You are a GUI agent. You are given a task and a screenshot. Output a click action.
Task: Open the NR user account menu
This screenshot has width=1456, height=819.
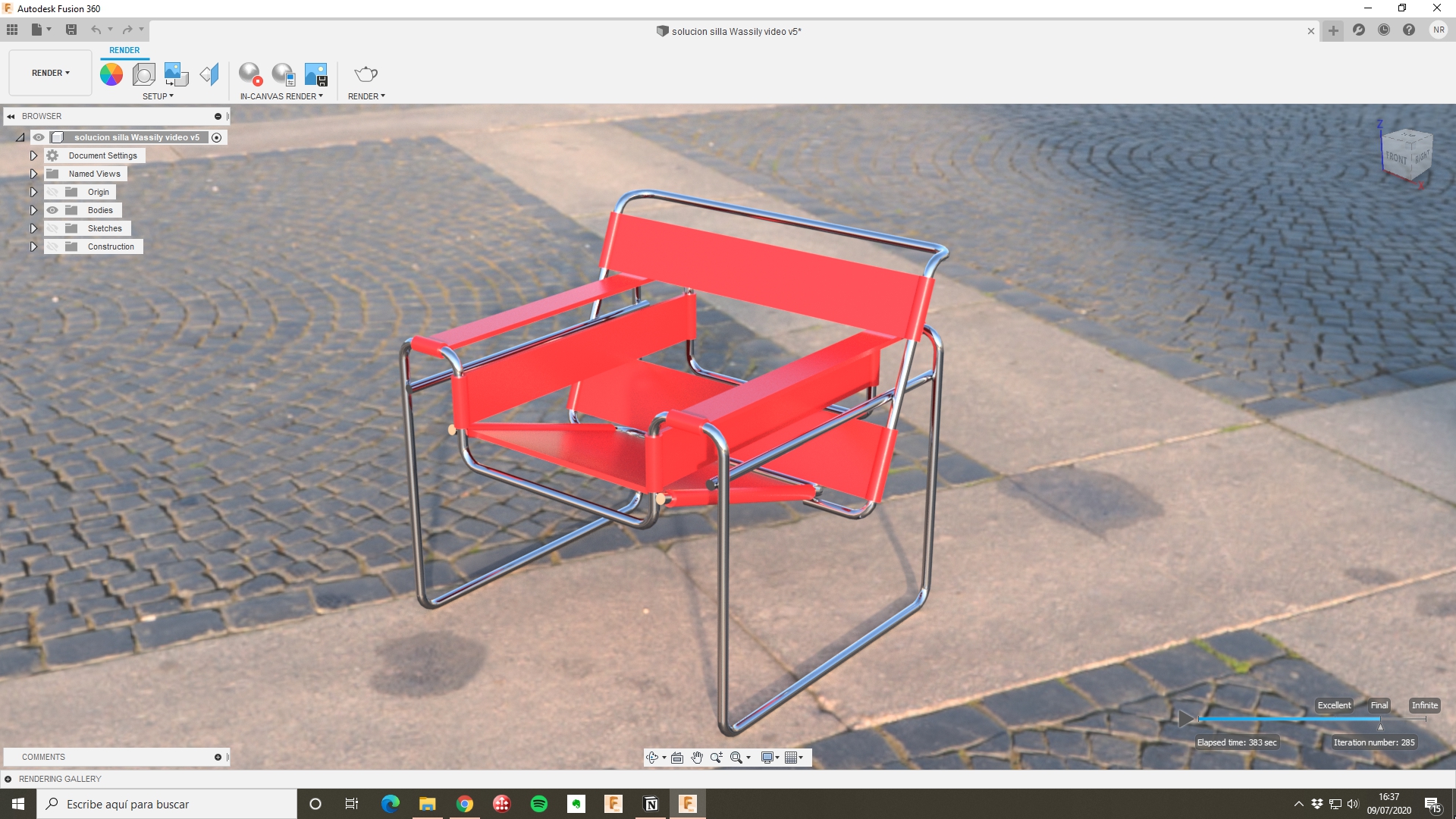(1439, 30)
